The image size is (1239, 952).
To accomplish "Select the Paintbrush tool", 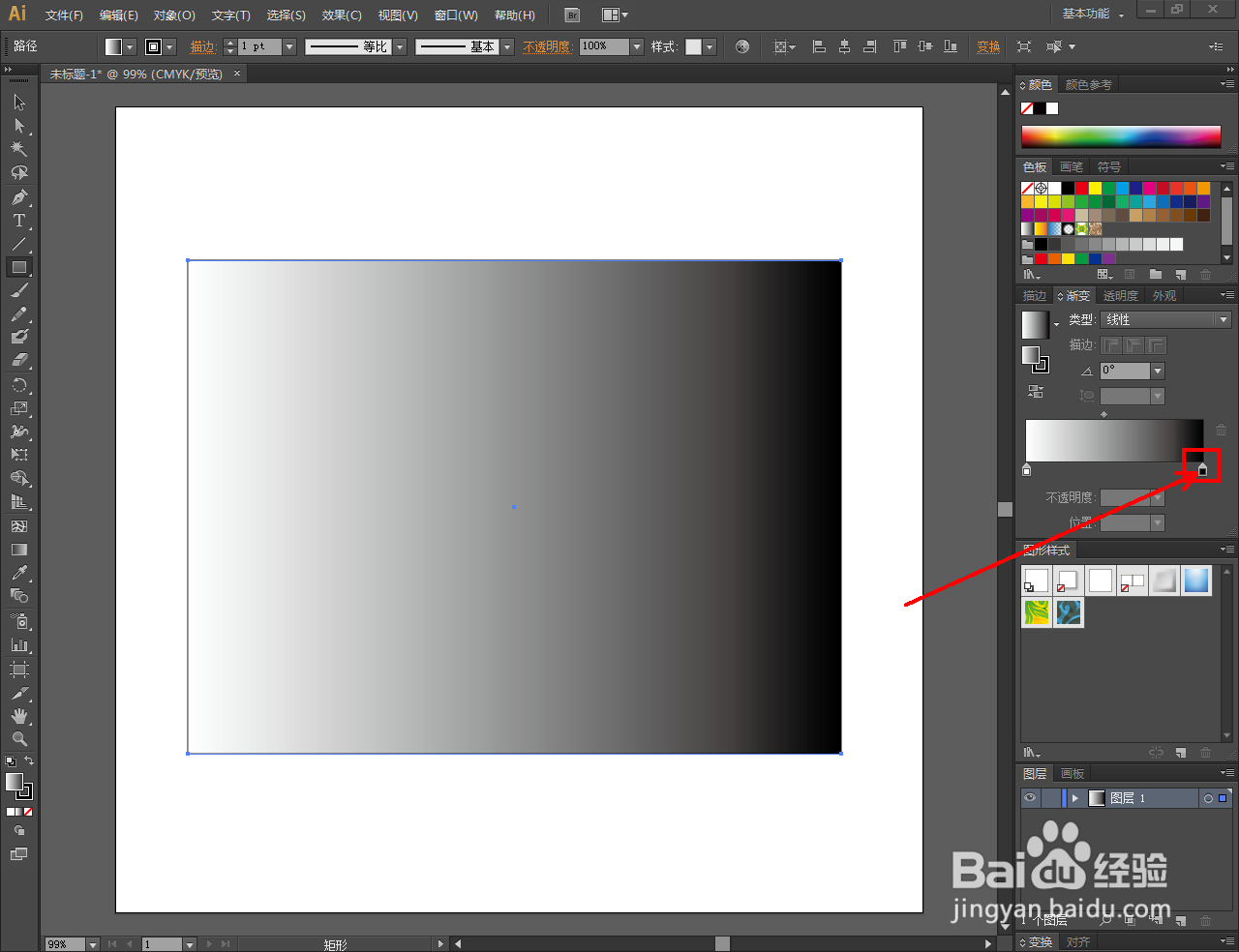I will click(18, 290).
